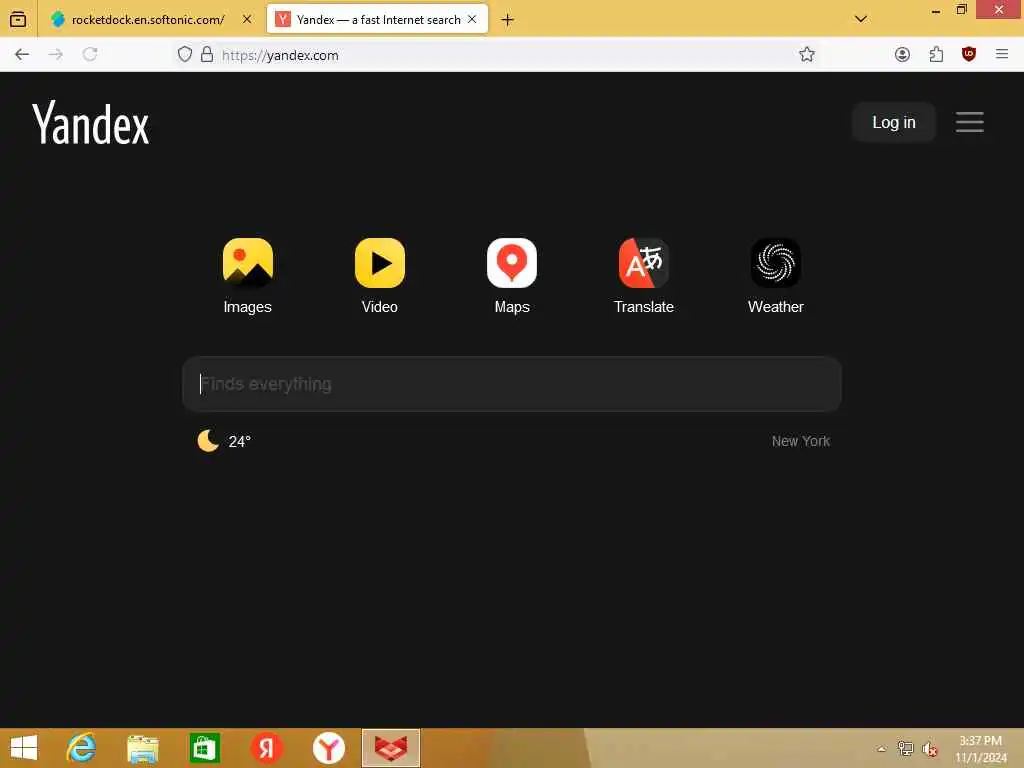Image resolution: width=1024 pixels, height=768 pixels.
Task: Go back to previous page
Action: (x=22, y=54)
